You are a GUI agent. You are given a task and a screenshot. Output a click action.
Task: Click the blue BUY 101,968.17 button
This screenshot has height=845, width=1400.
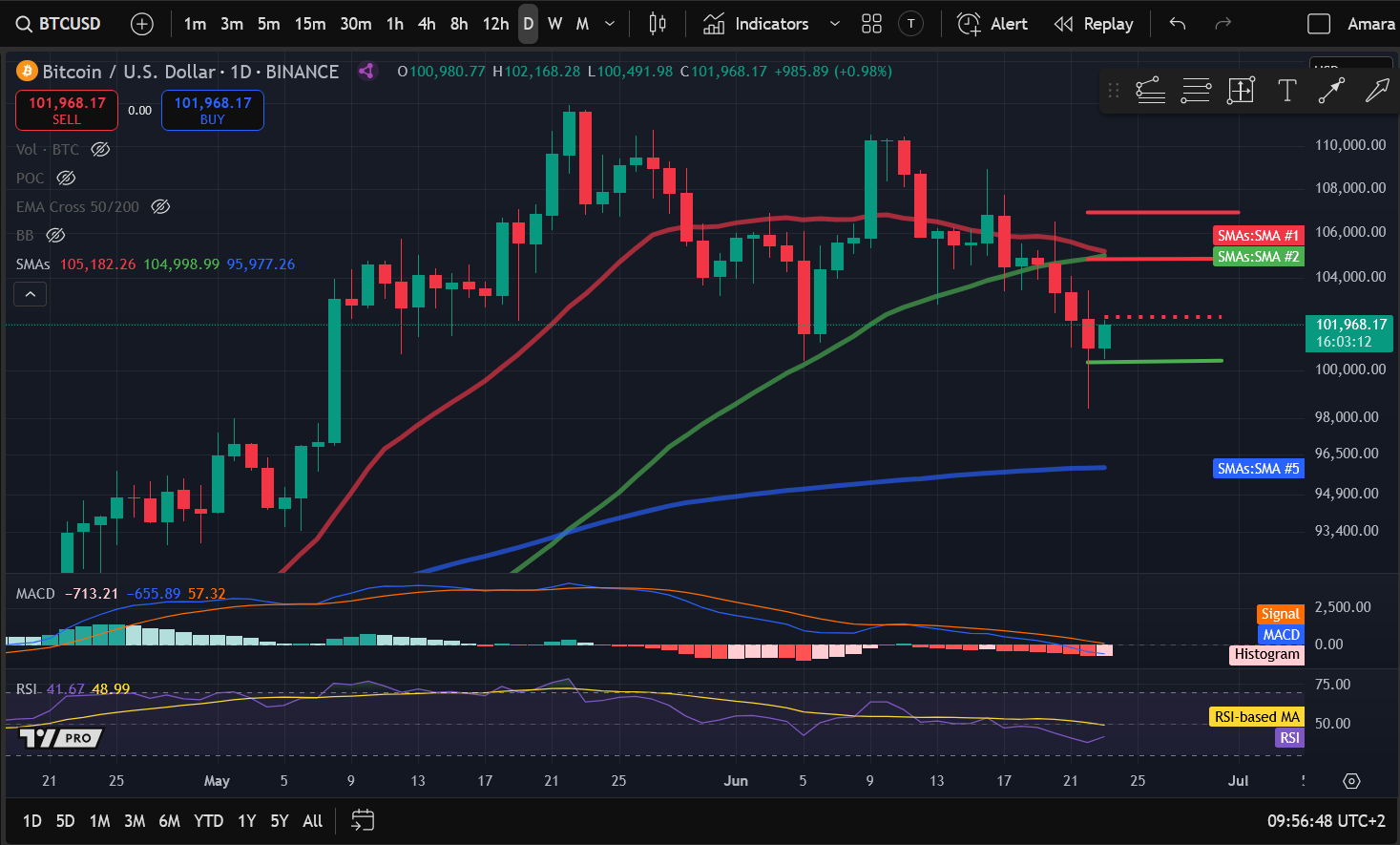tap(213, 110)
